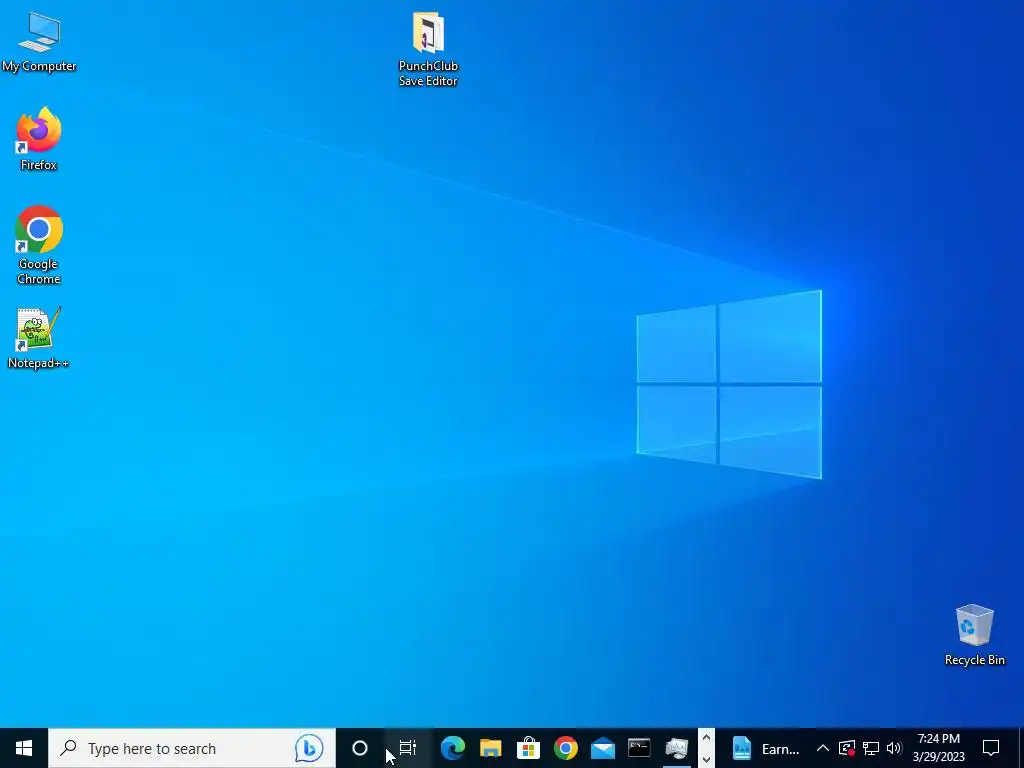Viewport: 1024px width, 768px height.
Task: Open the Windows Start menu
Action: [x=24, y=748]
